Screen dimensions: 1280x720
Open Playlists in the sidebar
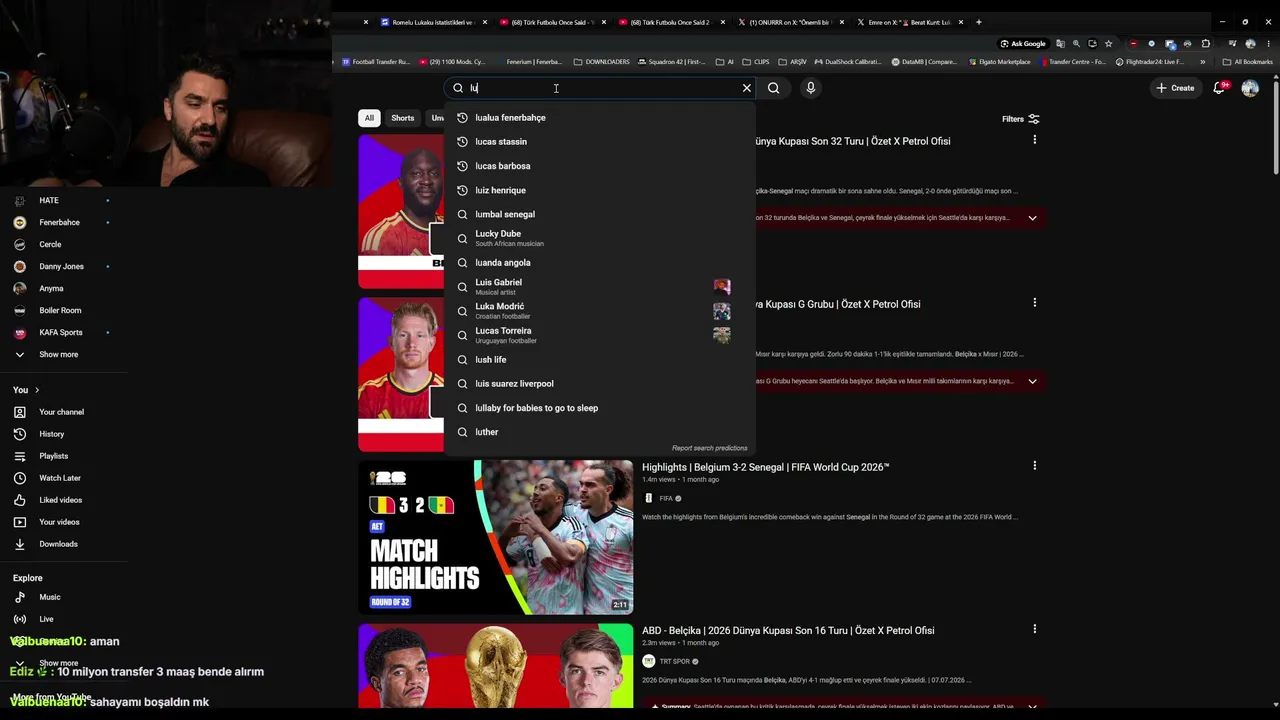(54, 456)
